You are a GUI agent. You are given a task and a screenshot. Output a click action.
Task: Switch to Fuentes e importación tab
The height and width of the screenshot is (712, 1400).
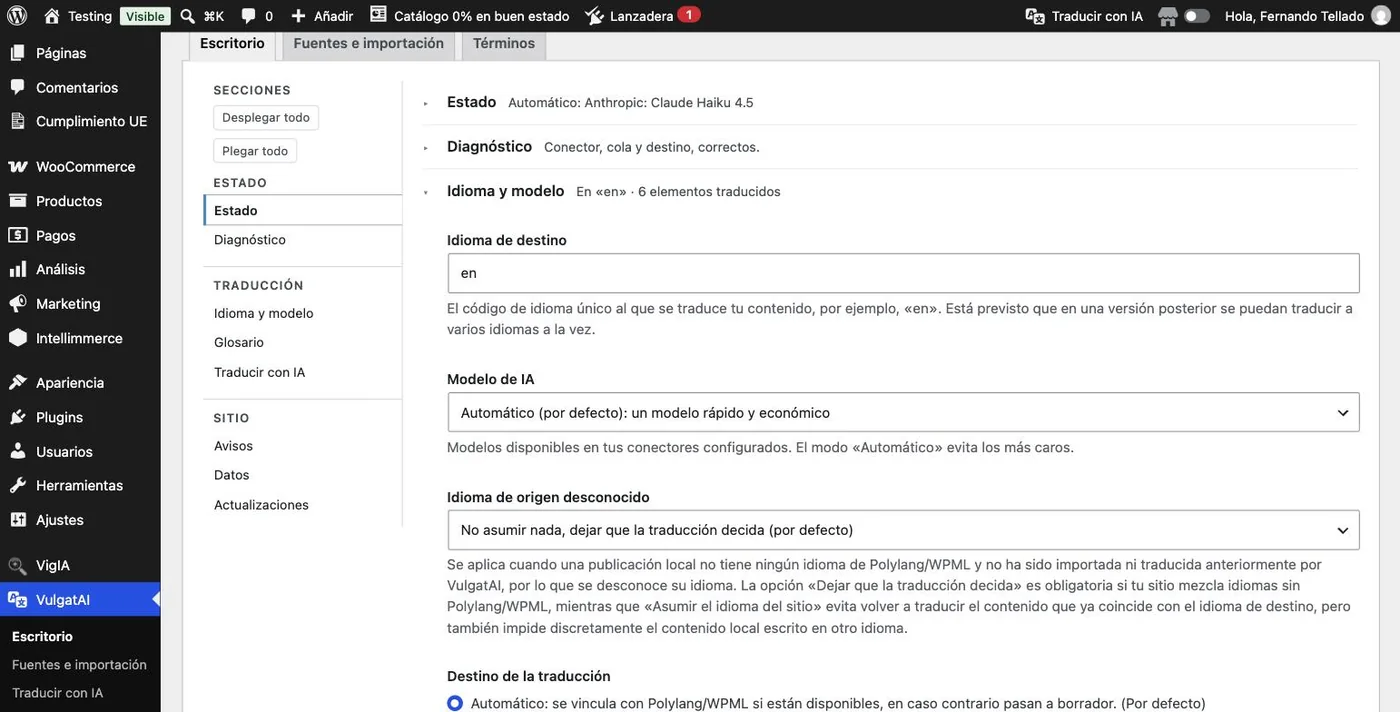pos(368,44)
